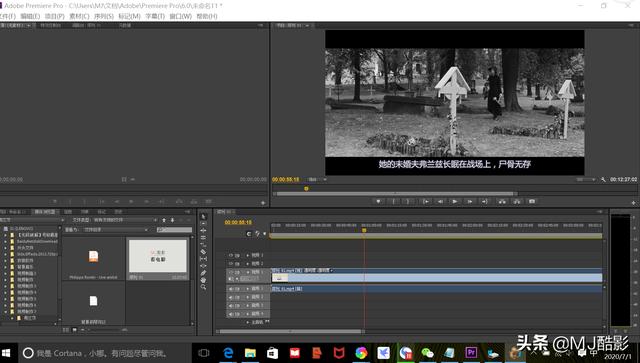Click the timeline playhead on the ruler

(364, 231)
